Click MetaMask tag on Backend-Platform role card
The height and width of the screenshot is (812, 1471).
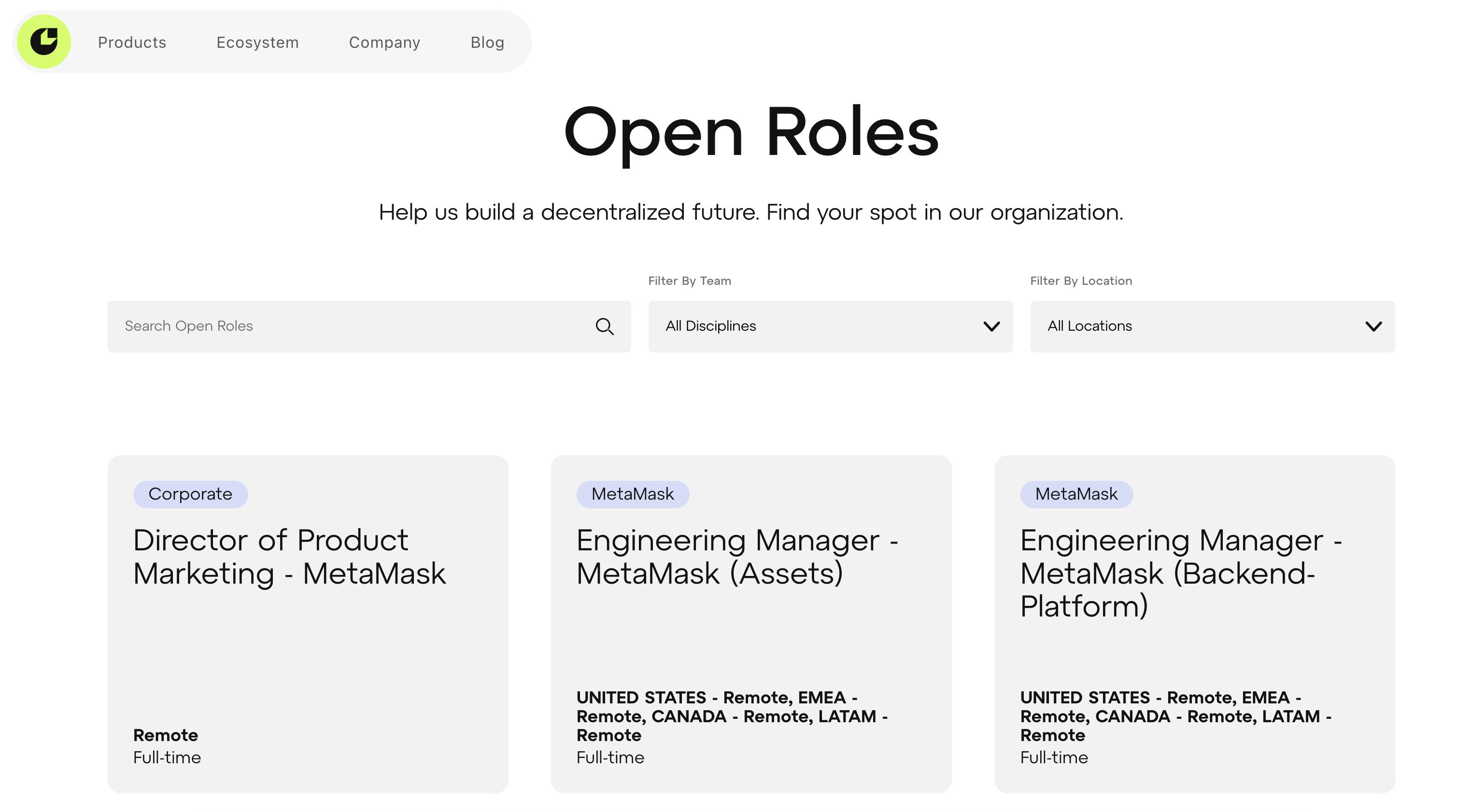point(1076,494)
